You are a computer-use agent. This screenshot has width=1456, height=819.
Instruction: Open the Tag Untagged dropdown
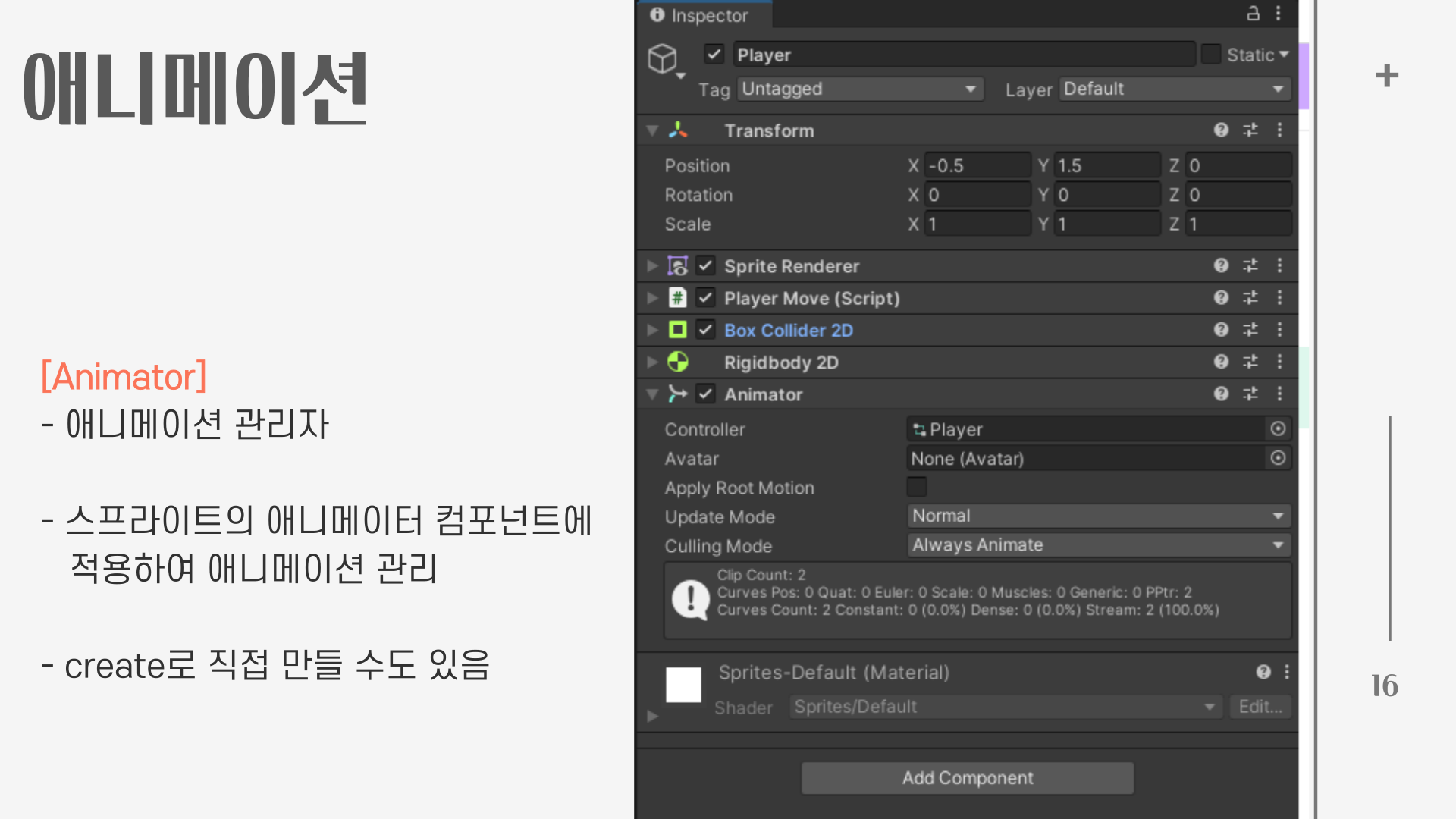point(860,89)
